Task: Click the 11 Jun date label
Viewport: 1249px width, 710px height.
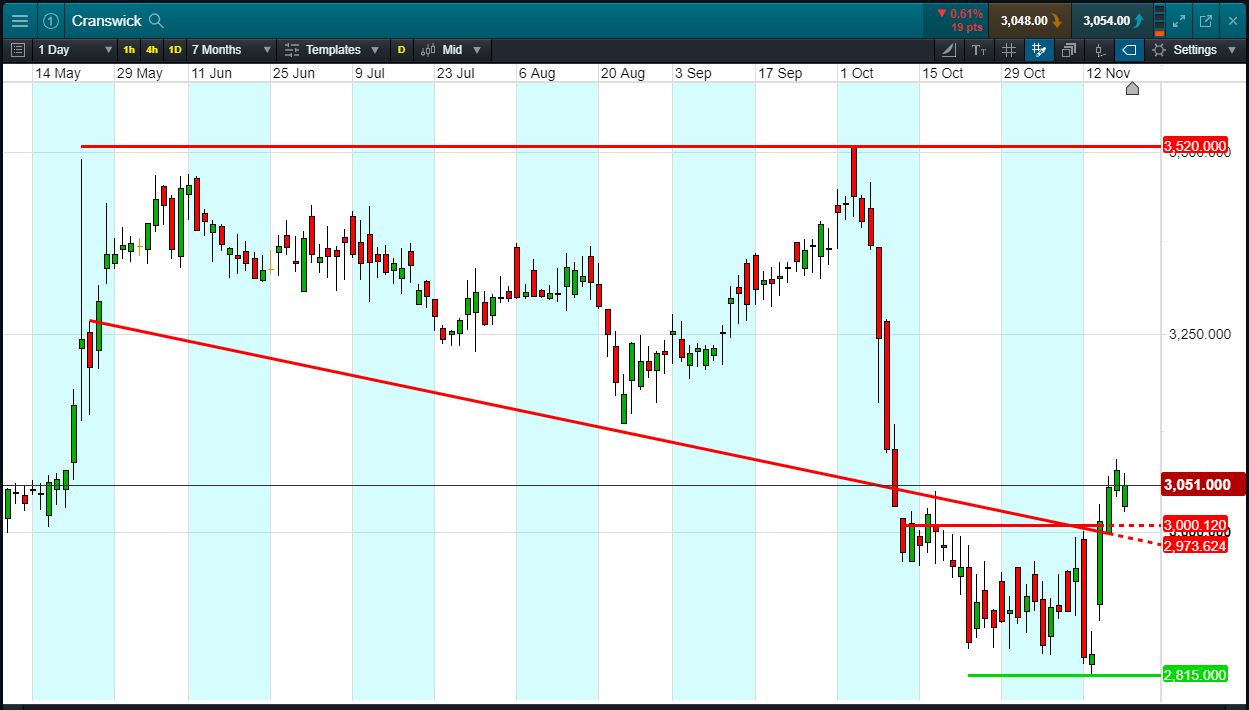Action: point(212,73)
